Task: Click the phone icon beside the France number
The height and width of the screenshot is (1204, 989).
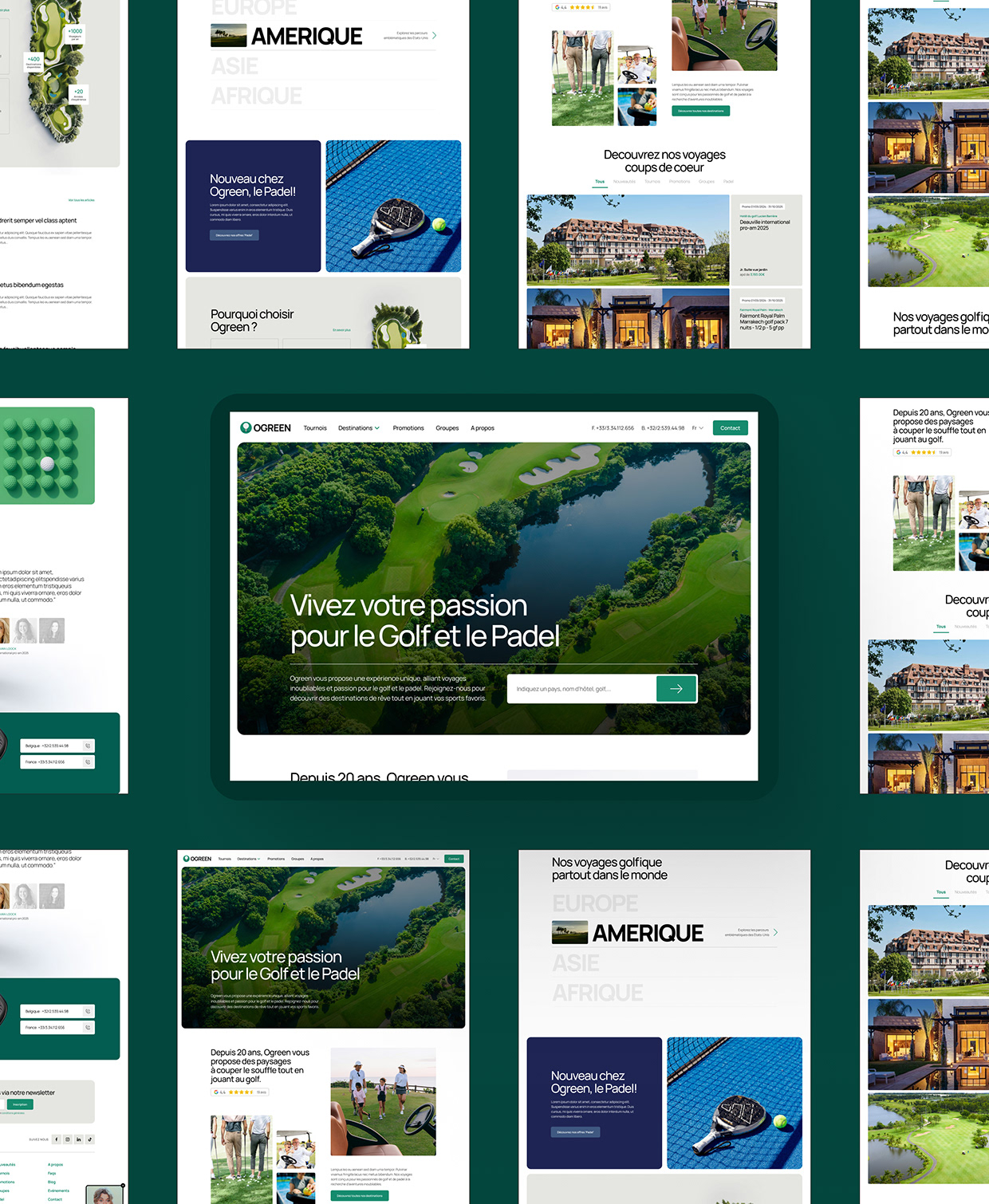Action: pyautogui.click(x=88, y=761)
